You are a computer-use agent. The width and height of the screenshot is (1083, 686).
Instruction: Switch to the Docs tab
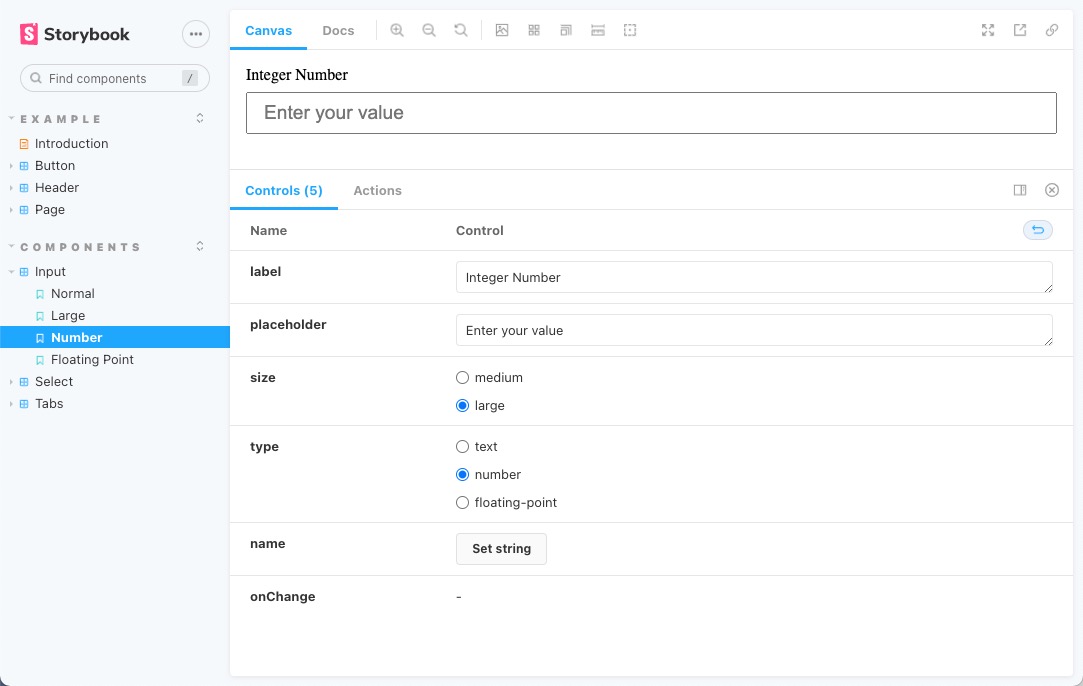click(338, 30)
